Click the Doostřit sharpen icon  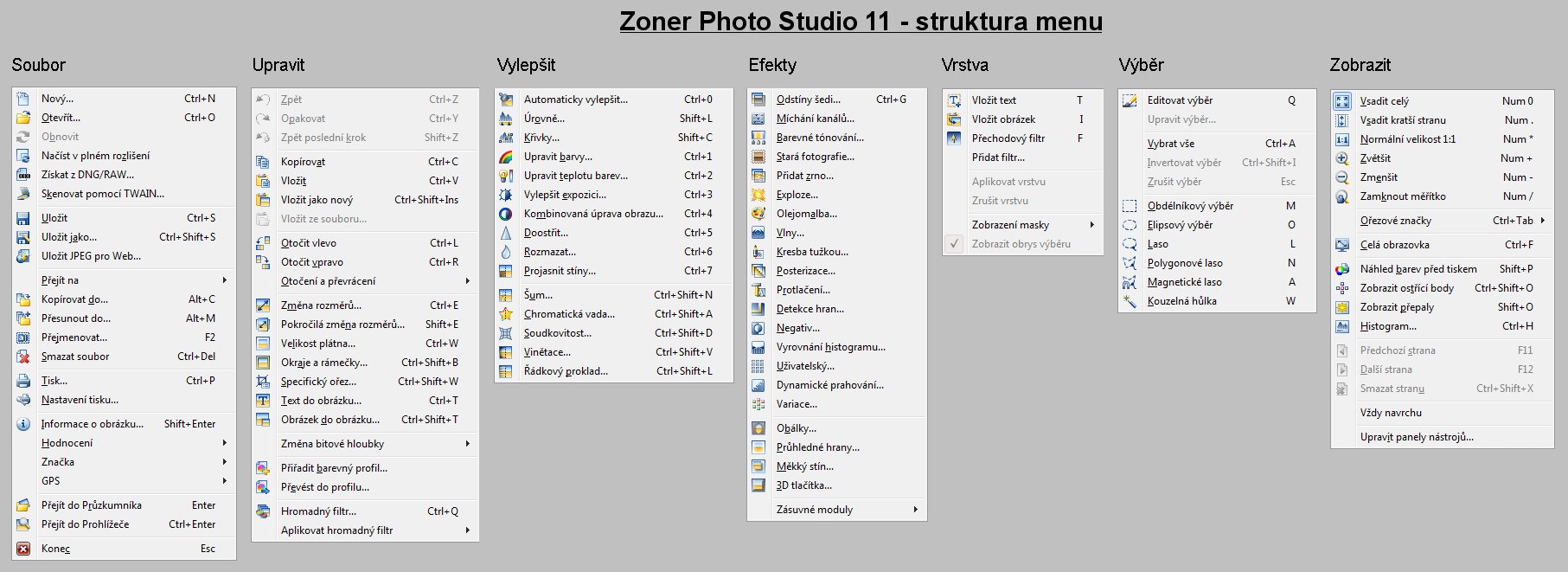[506, 233]
